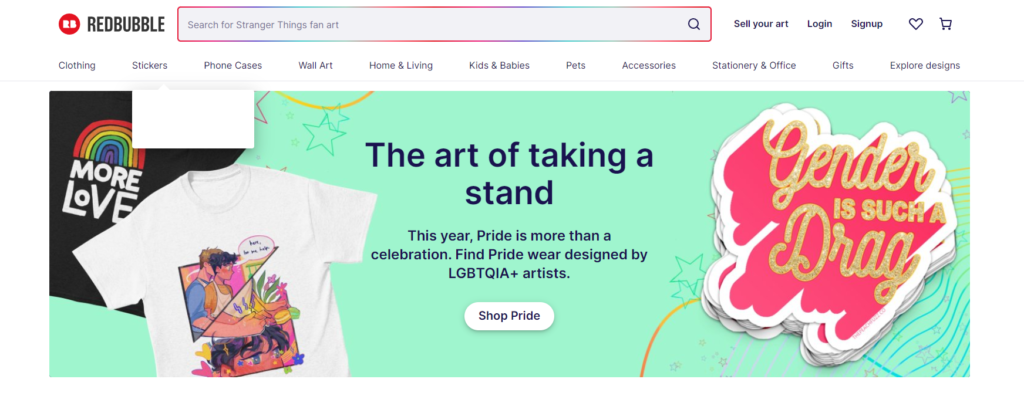Open the Kids & Babies menu

pos(500,65)
